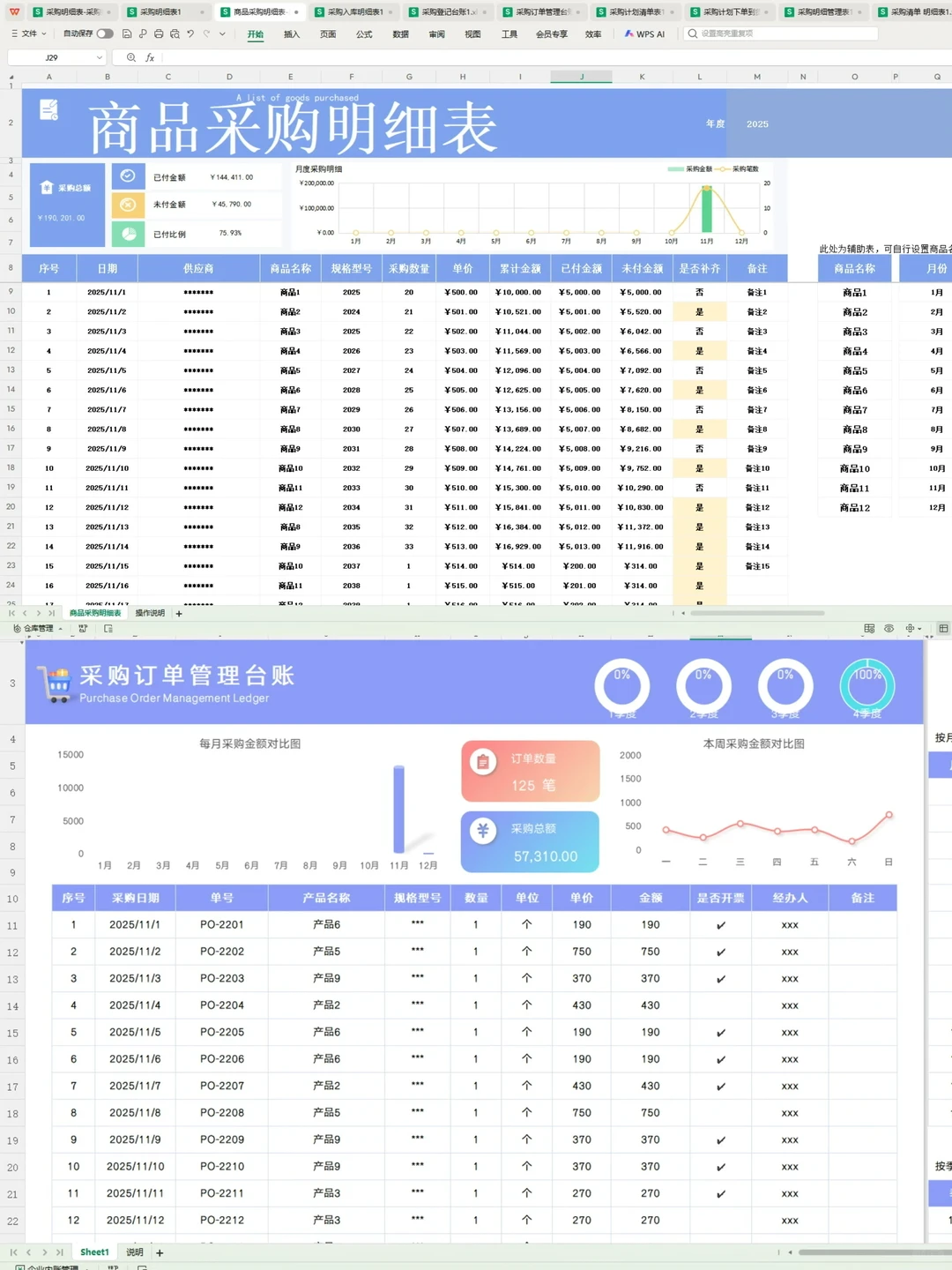Image resolution: width=952 pixels, height=1270 pixels.
Task: Click the magnifier icon beside the formula bar
Action: point(130,56)
